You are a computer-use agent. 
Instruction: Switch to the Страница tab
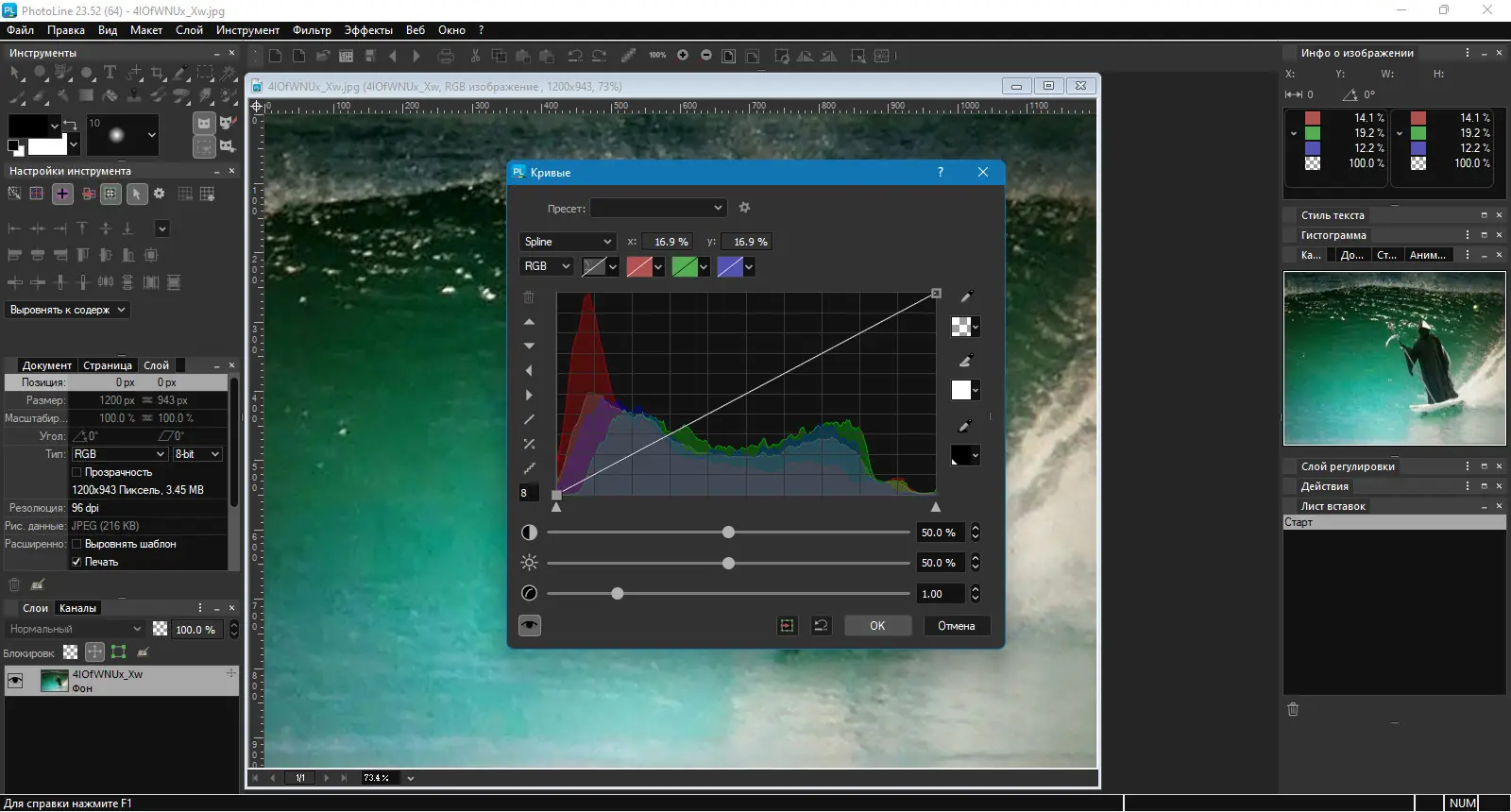click(108, 365)
